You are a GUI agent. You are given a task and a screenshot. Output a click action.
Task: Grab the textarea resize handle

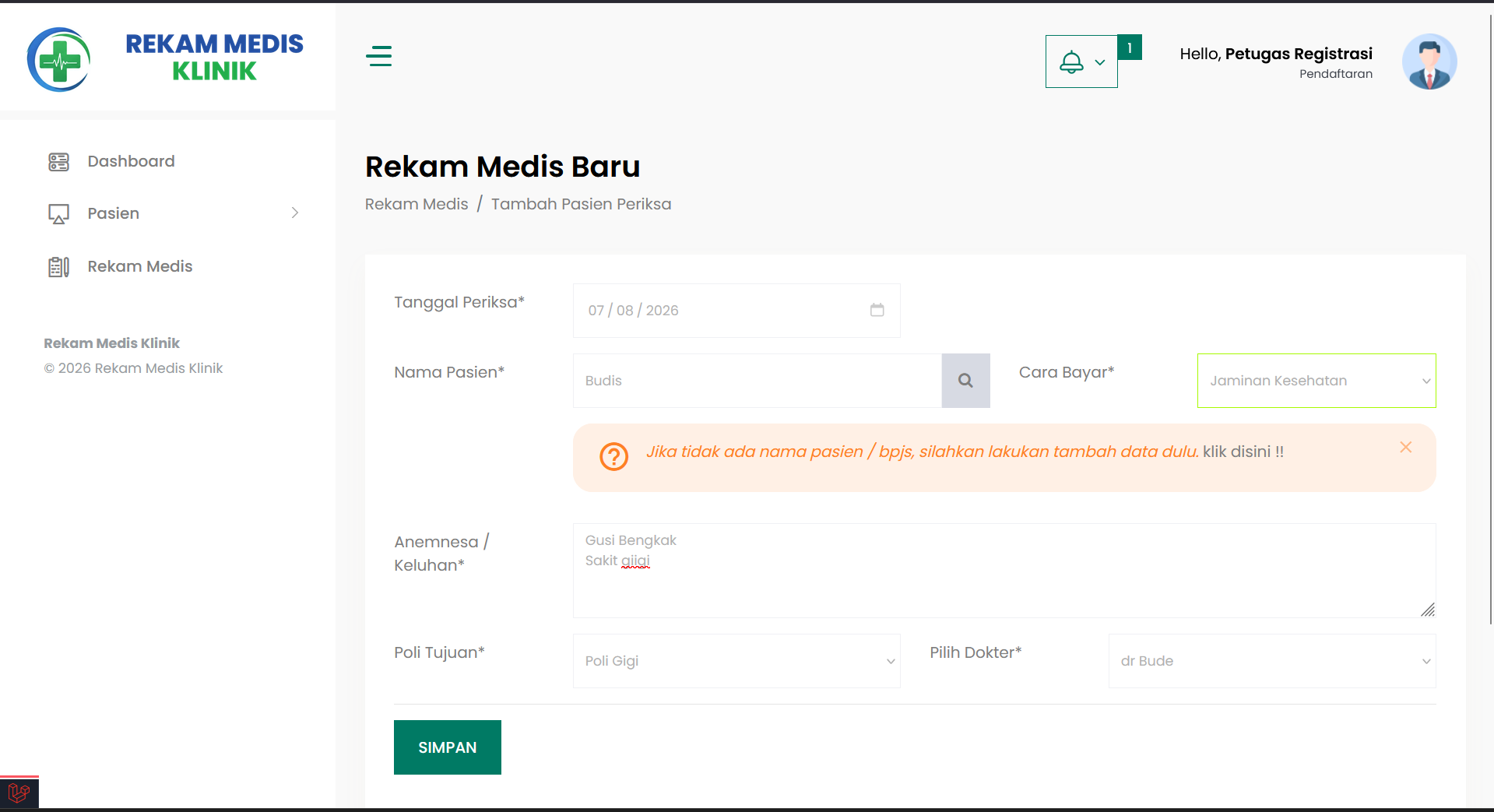[x=1428, y=610]
